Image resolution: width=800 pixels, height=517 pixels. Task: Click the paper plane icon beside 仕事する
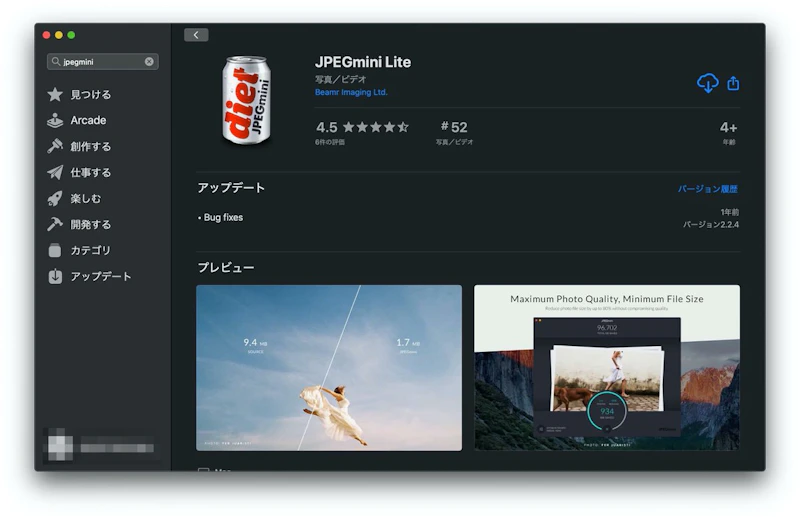pos(55,173)
